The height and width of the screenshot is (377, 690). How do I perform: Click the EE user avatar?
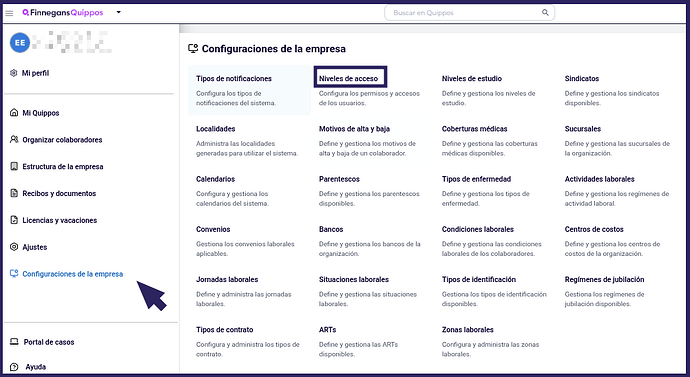[20, 43]
